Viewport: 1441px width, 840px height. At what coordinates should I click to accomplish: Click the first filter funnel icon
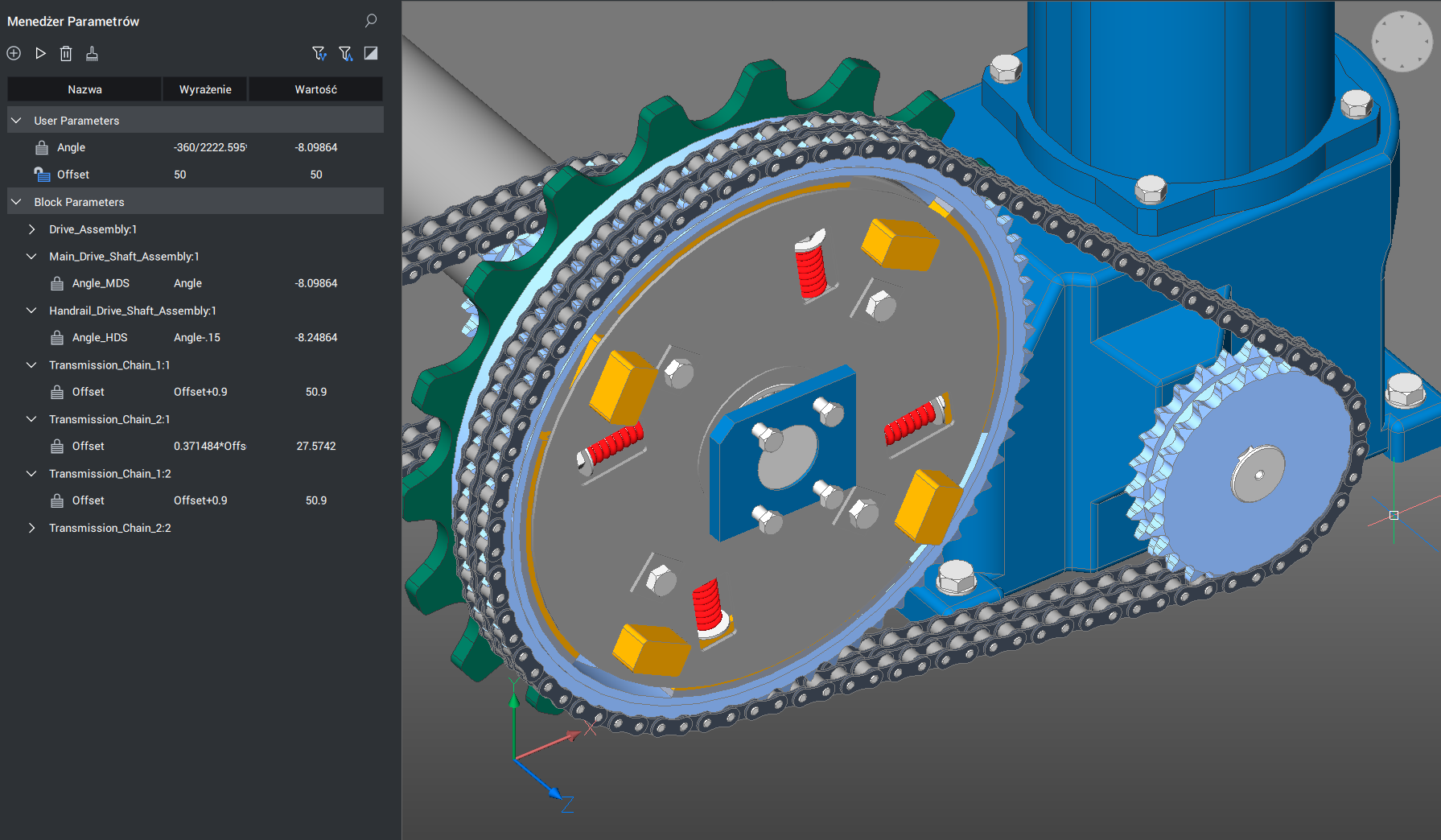point(319,53)
